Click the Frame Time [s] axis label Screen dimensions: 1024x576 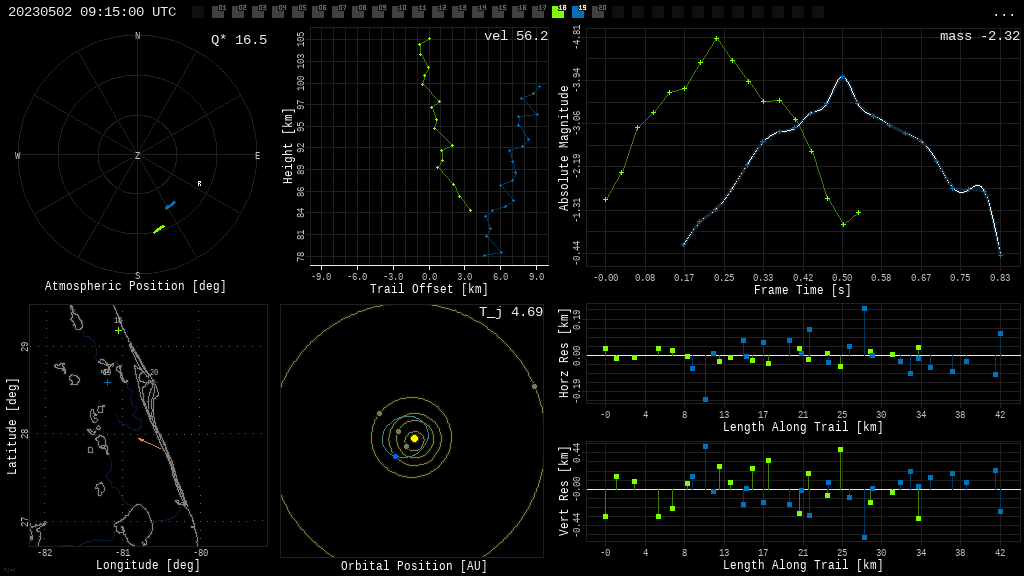[803, 290]
